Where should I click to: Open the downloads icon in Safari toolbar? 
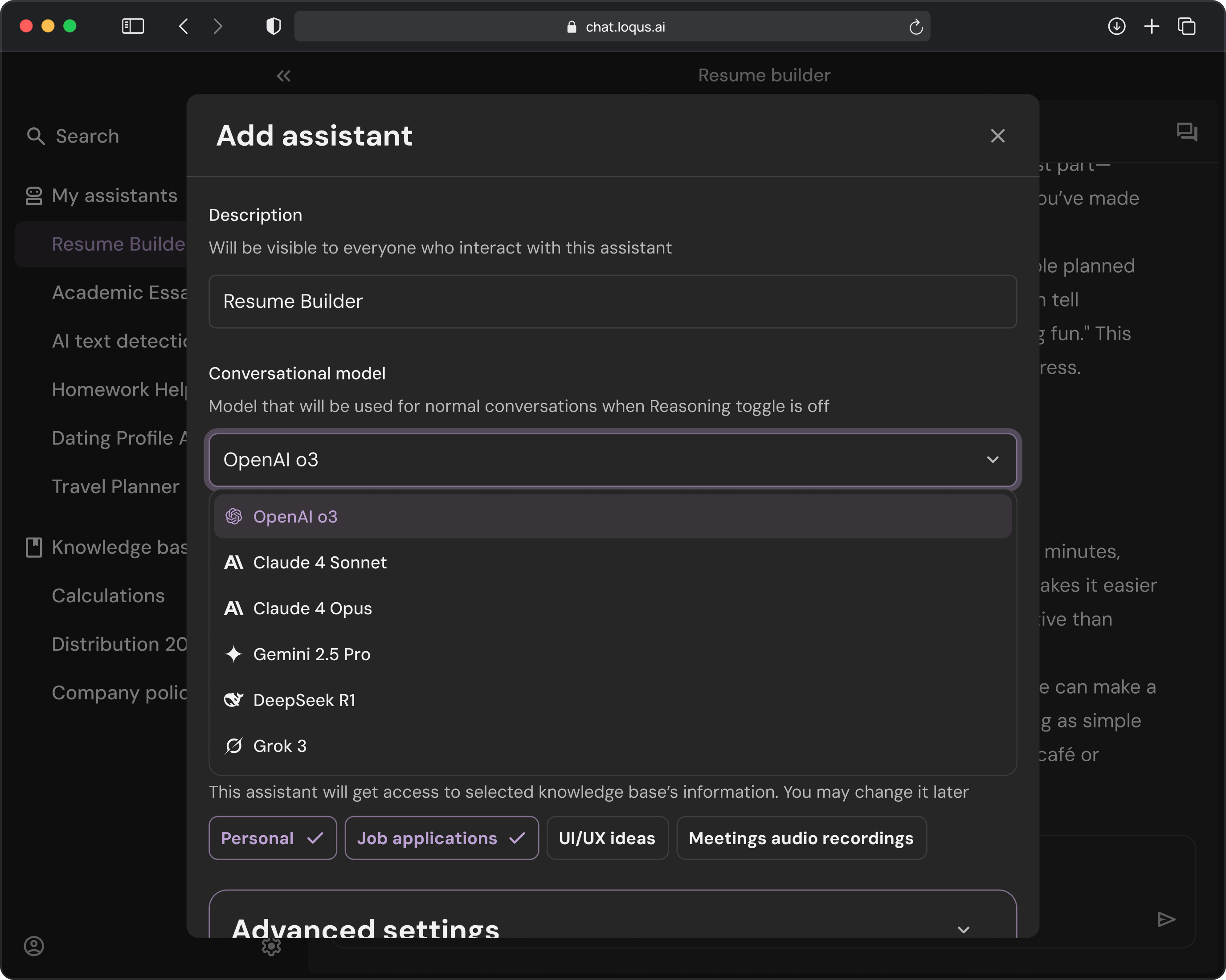(x=1116, y=26)
